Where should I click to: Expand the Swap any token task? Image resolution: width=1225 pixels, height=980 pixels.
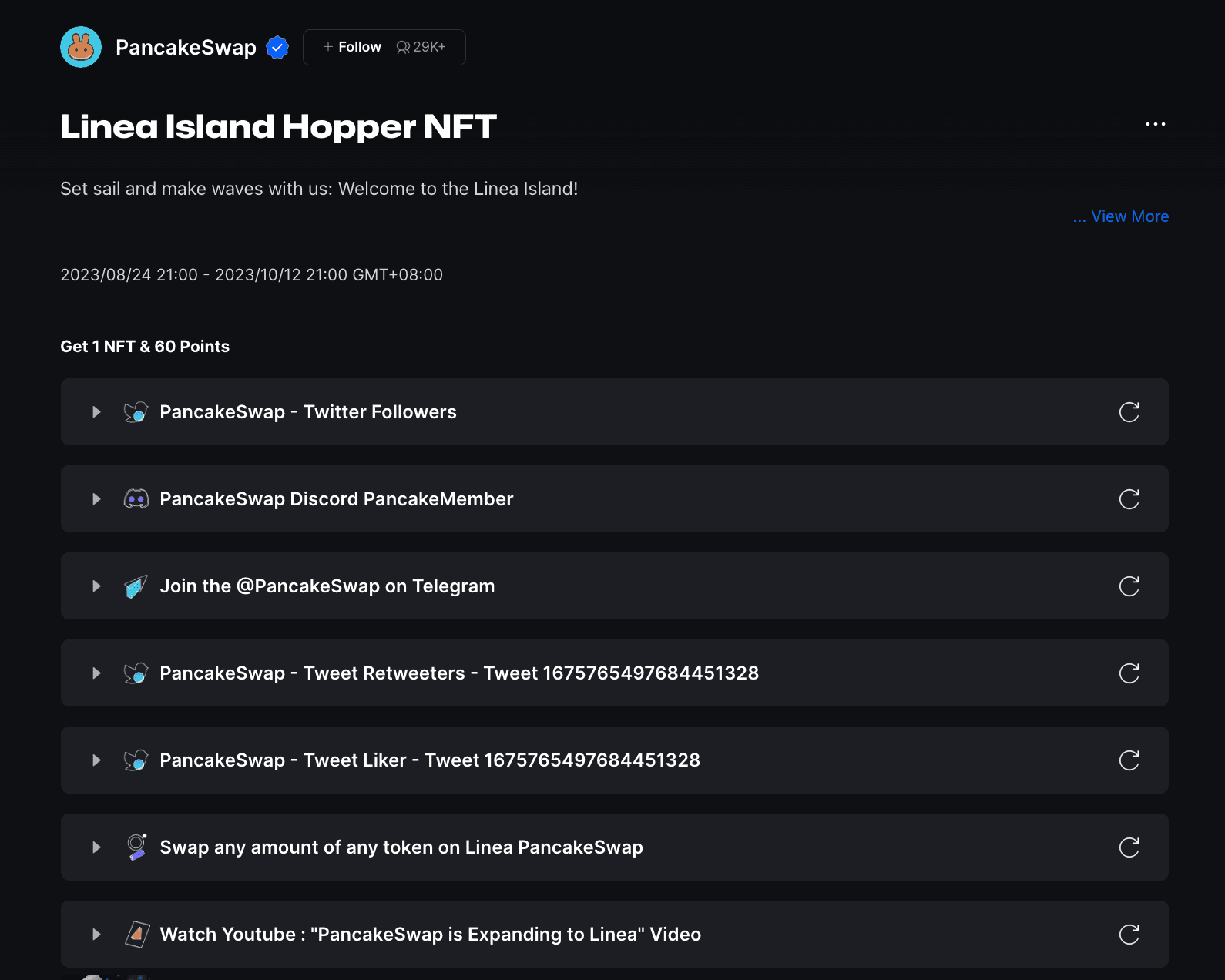click(x=96, y=847)
